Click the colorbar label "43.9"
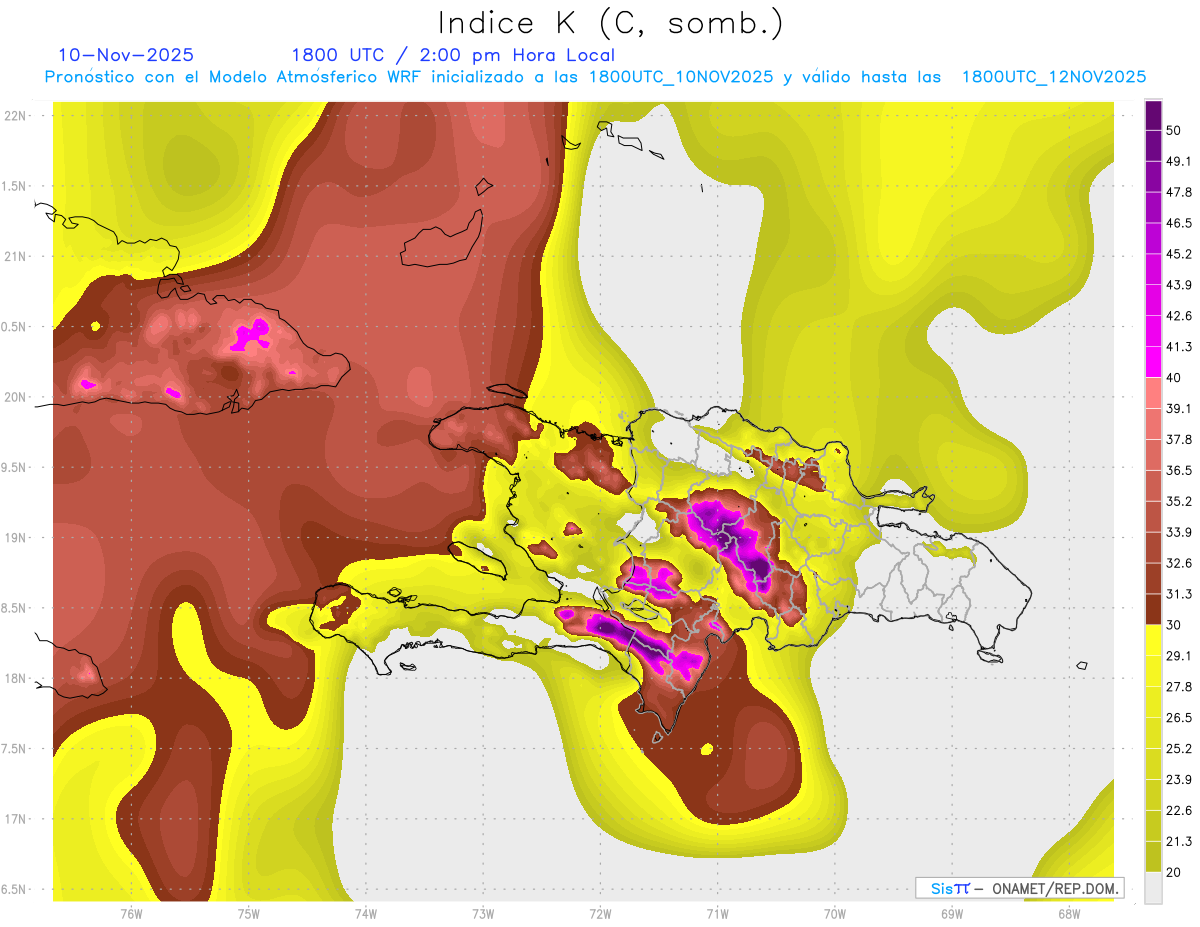1200x927 pixels. pos(1179,285)
